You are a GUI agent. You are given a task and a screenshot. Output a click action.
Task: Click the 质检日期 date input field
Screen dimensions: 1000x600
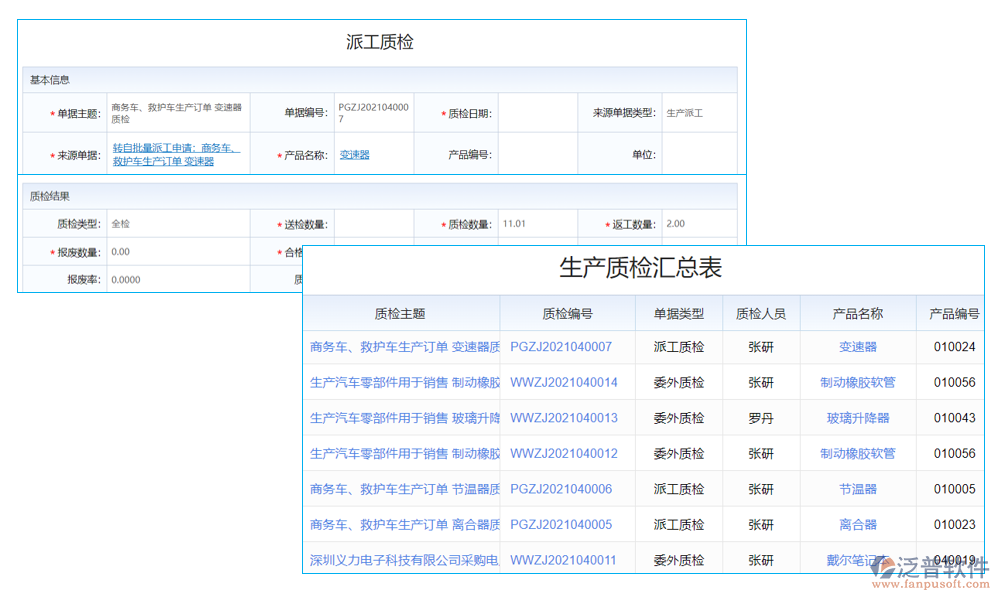(537, 112)
